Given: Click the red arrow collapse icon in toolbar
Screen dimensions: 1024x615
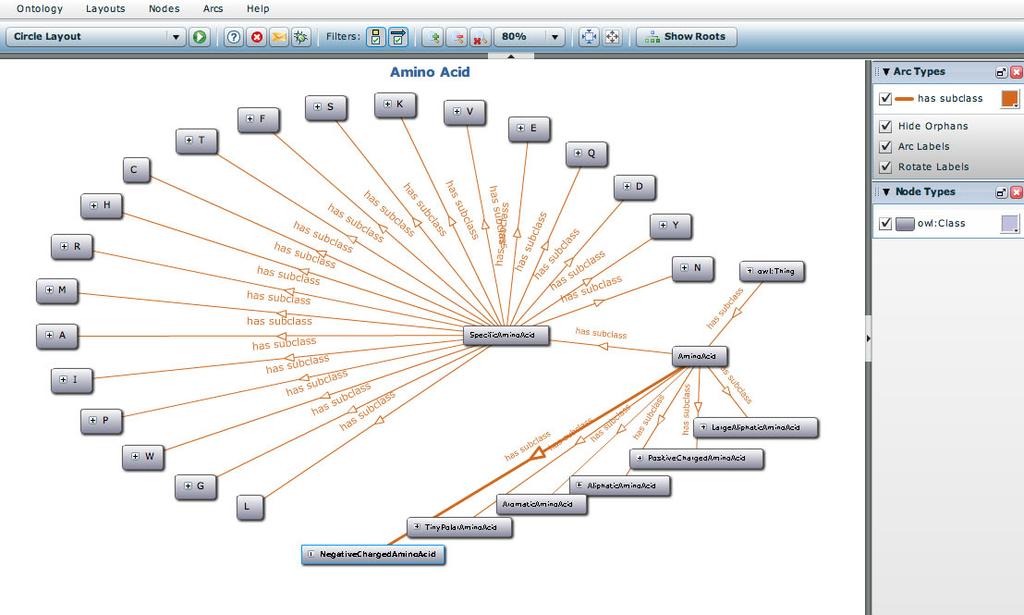Looking at the screenshot, I should click(x=457, y=37).
